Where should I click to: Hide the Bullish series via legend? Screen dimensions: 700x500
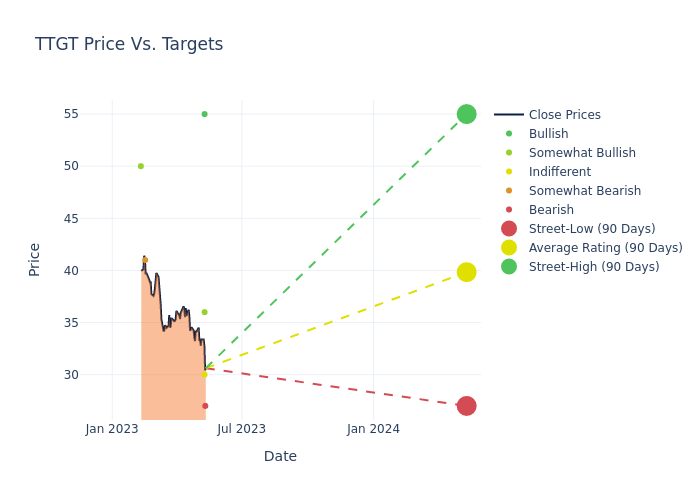coord(548,134)
